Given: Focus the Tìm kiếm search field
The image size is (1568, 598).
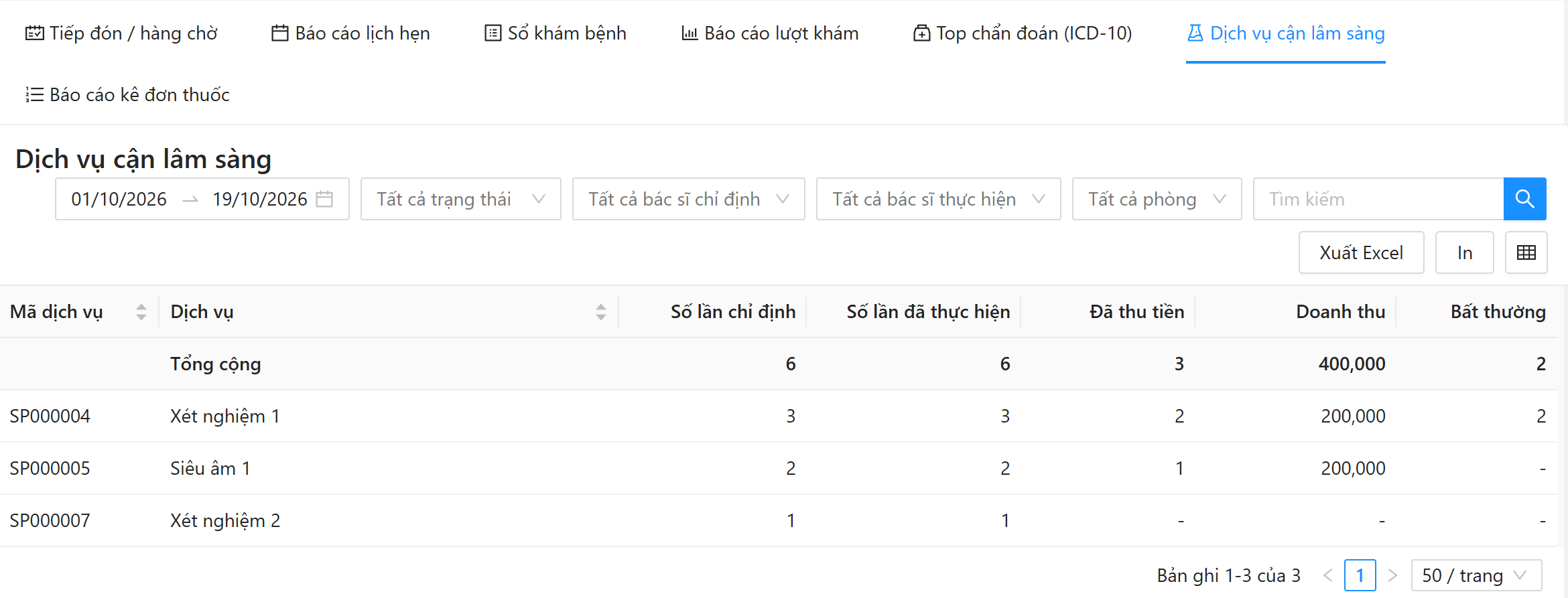Looking at the screenshot, I should coord(1378,199).
